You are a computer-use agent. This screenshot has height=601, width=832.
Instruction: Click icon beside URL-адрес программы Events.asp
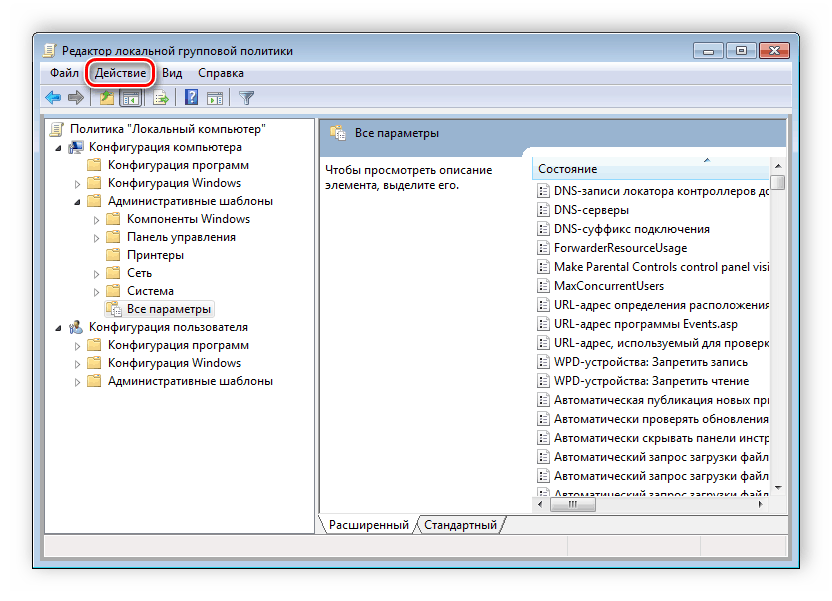543,324
